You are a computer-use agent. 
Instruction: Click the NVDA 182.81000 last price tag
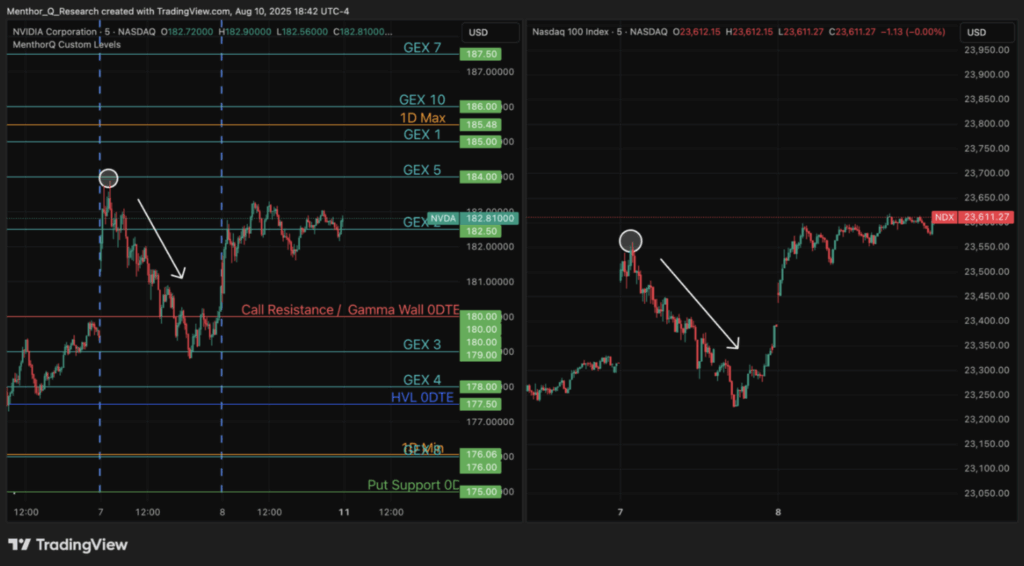(x=473, y=218)
